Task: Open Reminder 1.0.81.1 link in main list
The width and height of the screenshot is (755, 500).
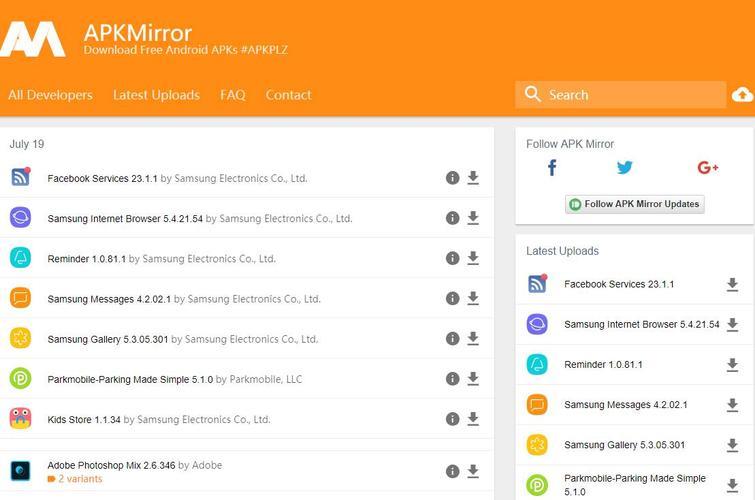Action: tap(86, 259)
